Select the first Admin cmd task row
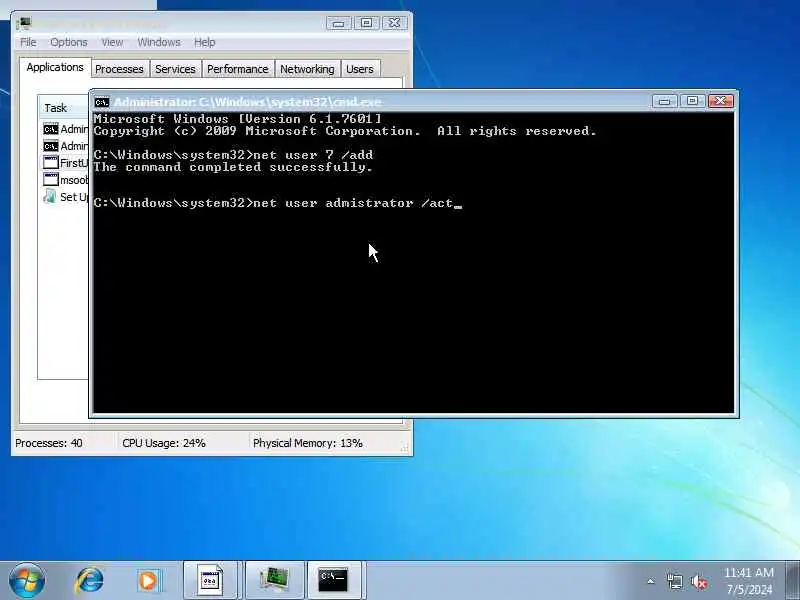 click(66, 130)
